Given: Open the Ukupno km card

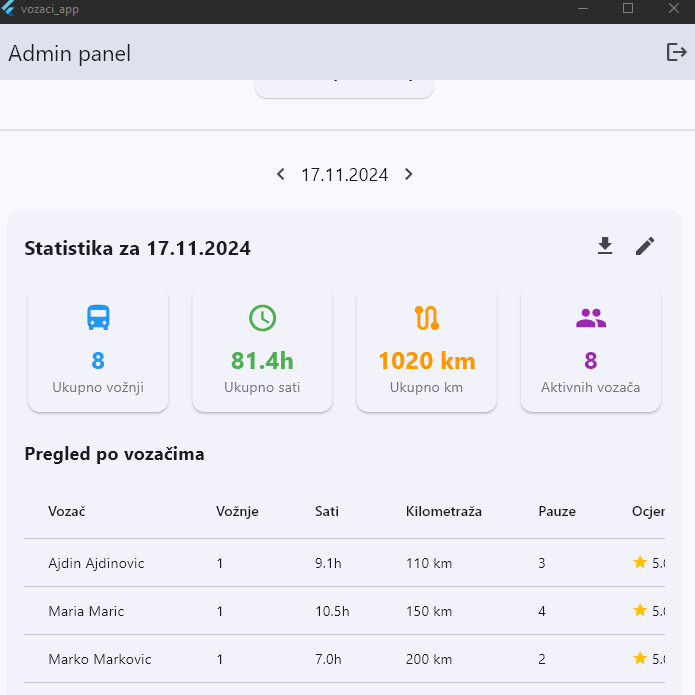Looking at the screenshot, I should click(x=427, y=349).
